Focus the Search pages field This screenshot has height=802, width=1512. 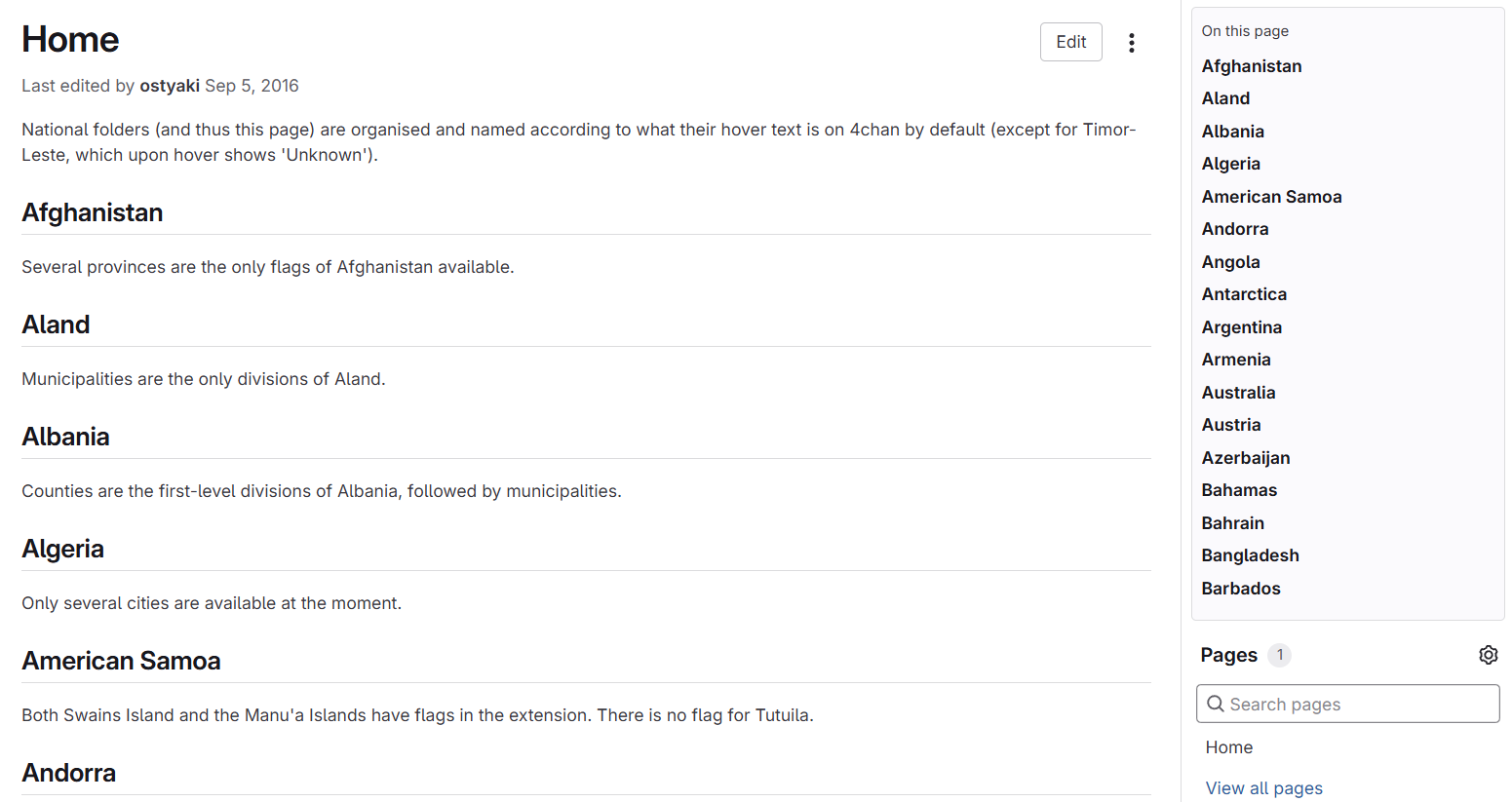1347,704
